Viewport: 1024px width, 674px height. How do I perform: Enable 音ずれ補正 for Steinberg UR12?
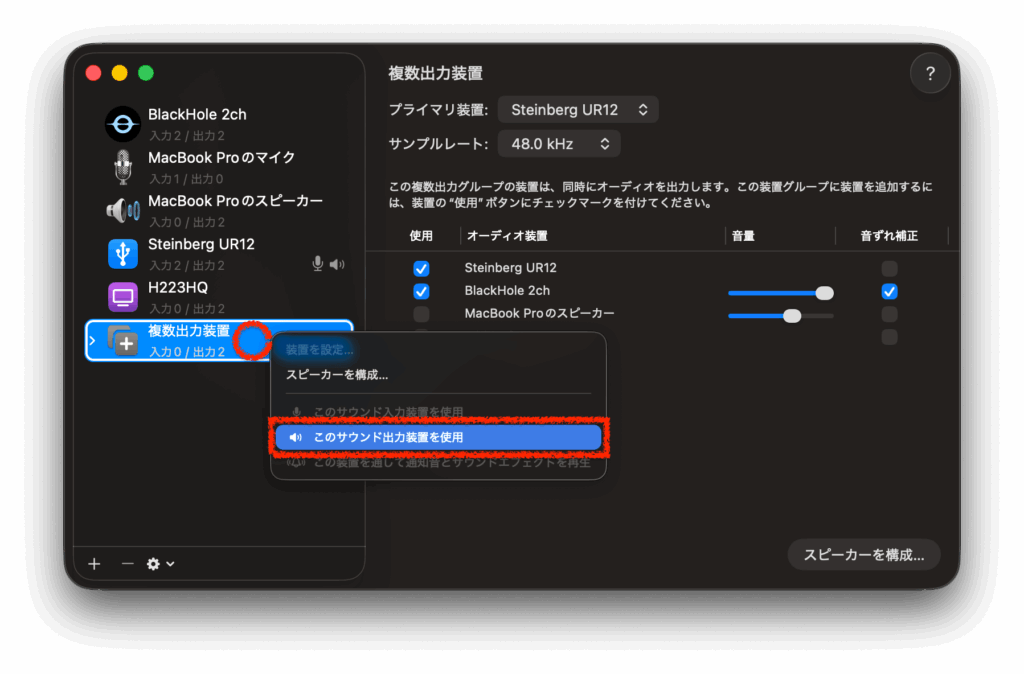pos(889,268)
